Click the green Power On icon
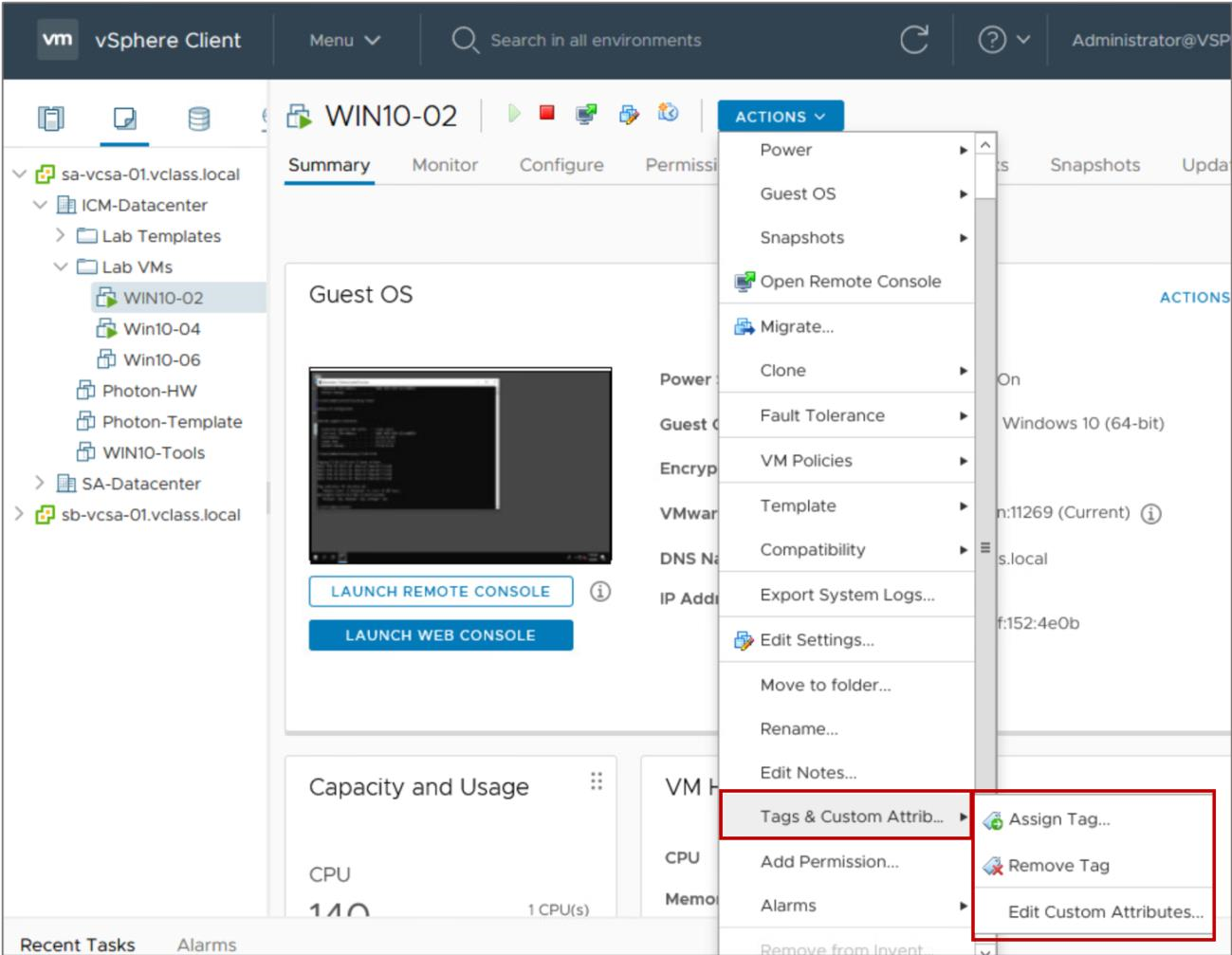This screenshot has height=955, width=1232. [514, 114]
